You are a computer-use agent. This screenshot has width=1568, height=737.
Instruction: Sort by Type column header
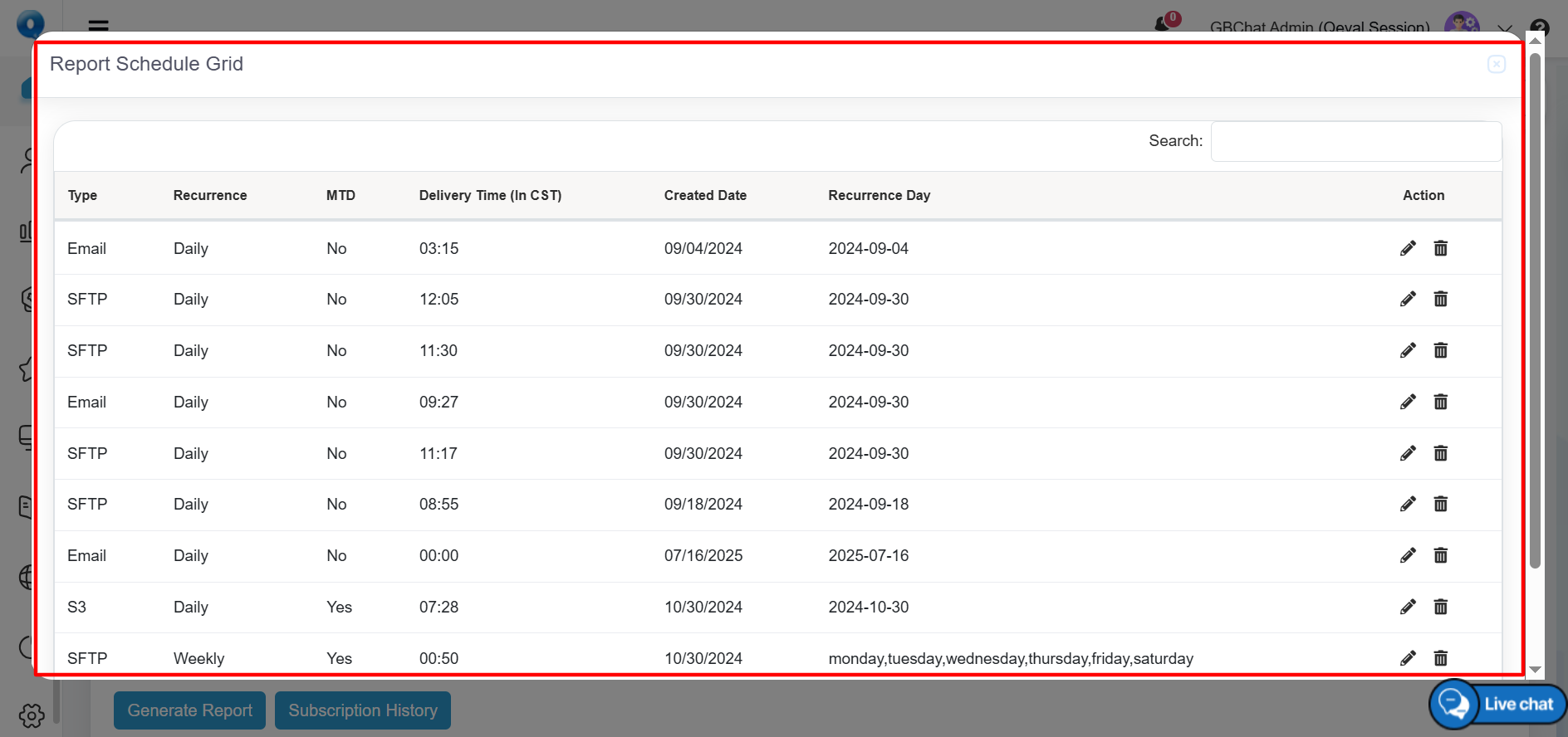coord(82,195)
